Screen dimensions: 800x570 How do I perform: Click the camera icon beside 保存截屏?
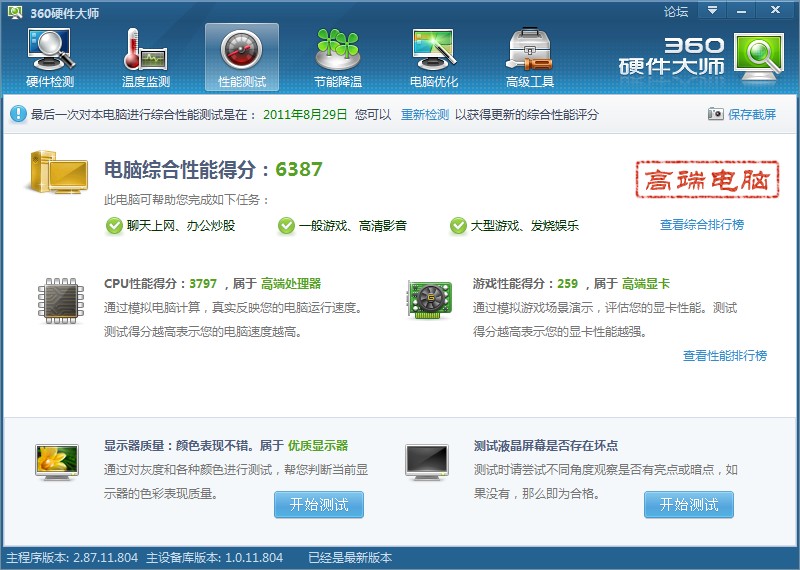tap(715, 114)
